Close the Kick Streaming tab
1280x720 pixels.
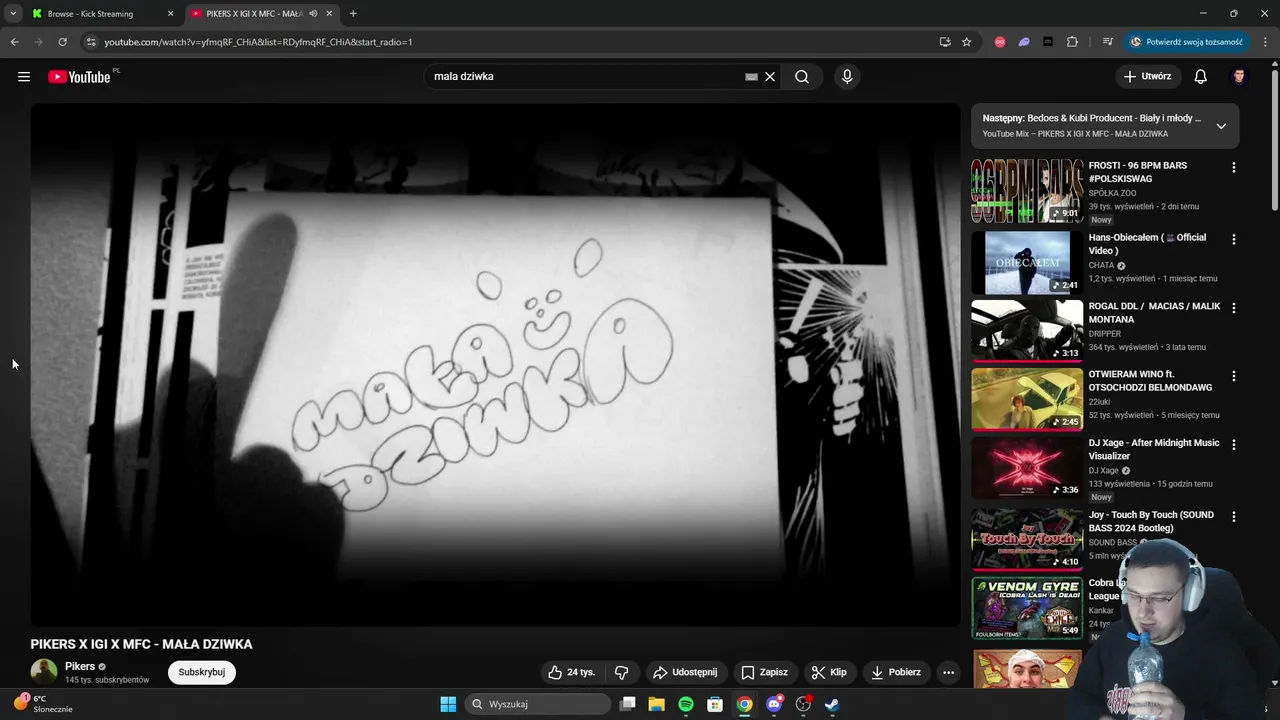170,14
